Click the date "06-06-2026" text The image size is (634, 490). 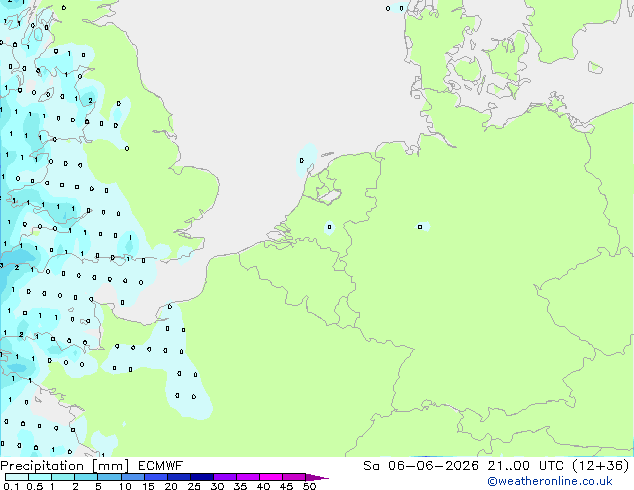tap(433, 466)
